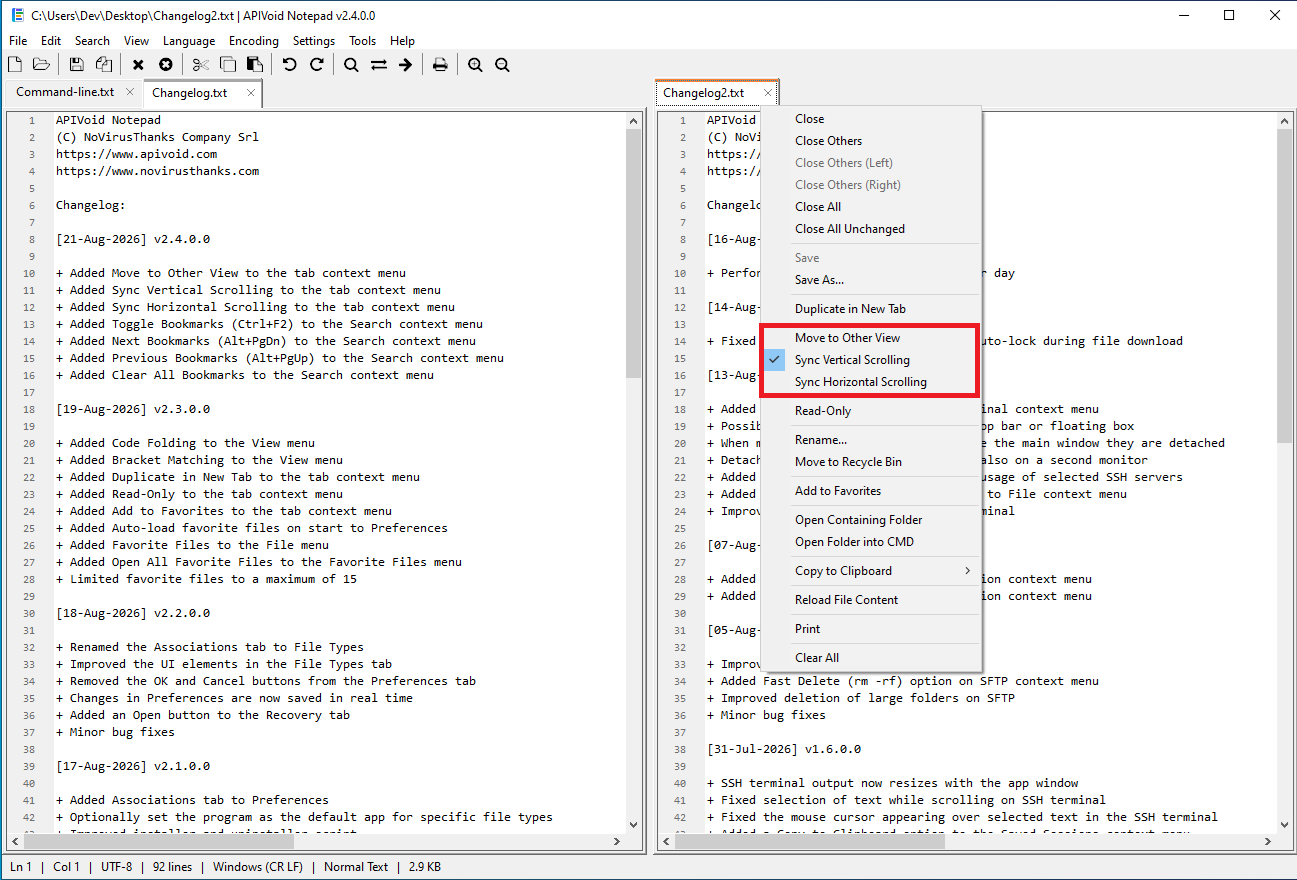Close the Changelog.txt tab with its X
This screenshot has height=880, width=1297.
251,93
